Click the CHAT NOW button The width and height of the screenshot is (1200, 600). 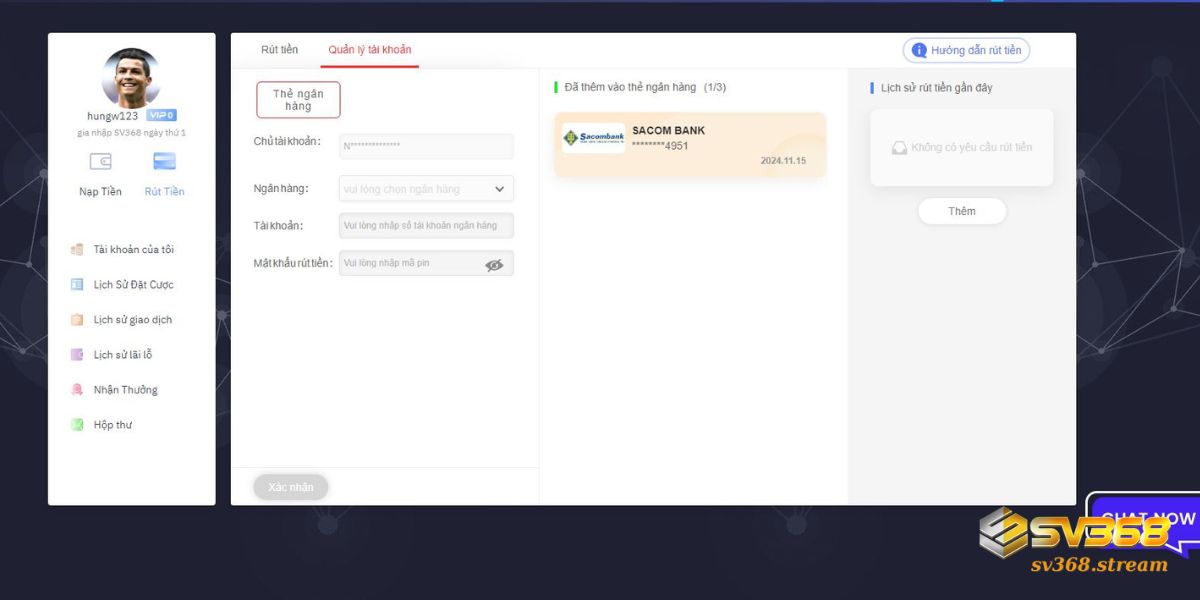[1146, 520]
